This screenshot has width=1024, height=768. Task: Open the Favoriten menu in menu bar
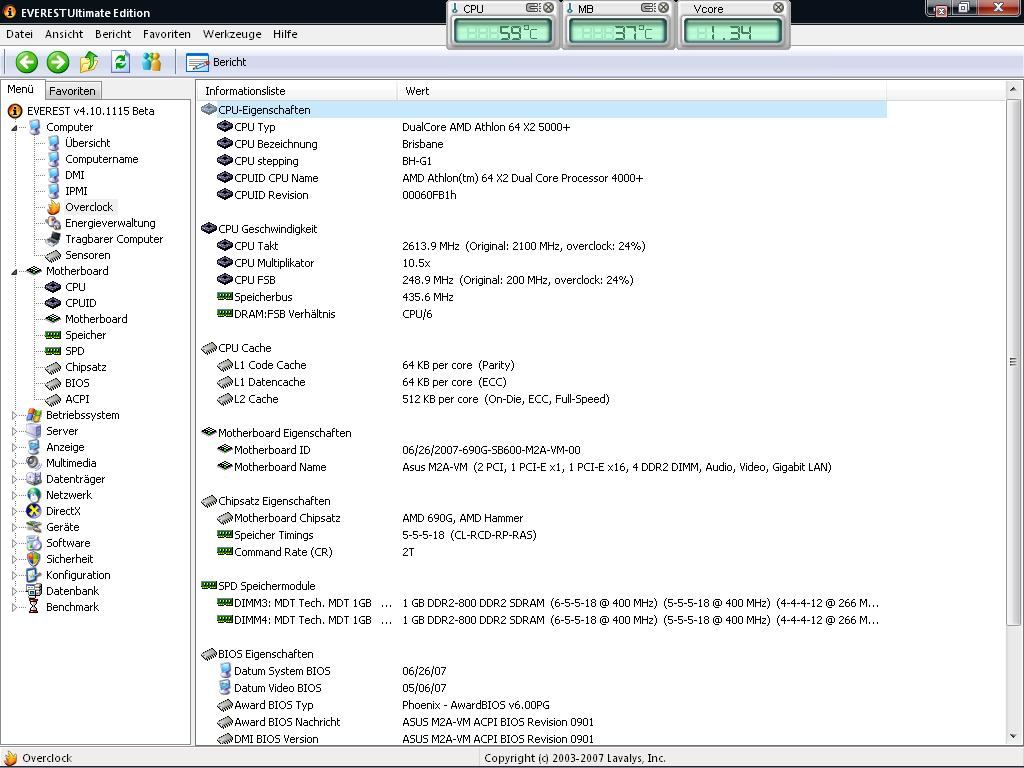coord(167,34)
